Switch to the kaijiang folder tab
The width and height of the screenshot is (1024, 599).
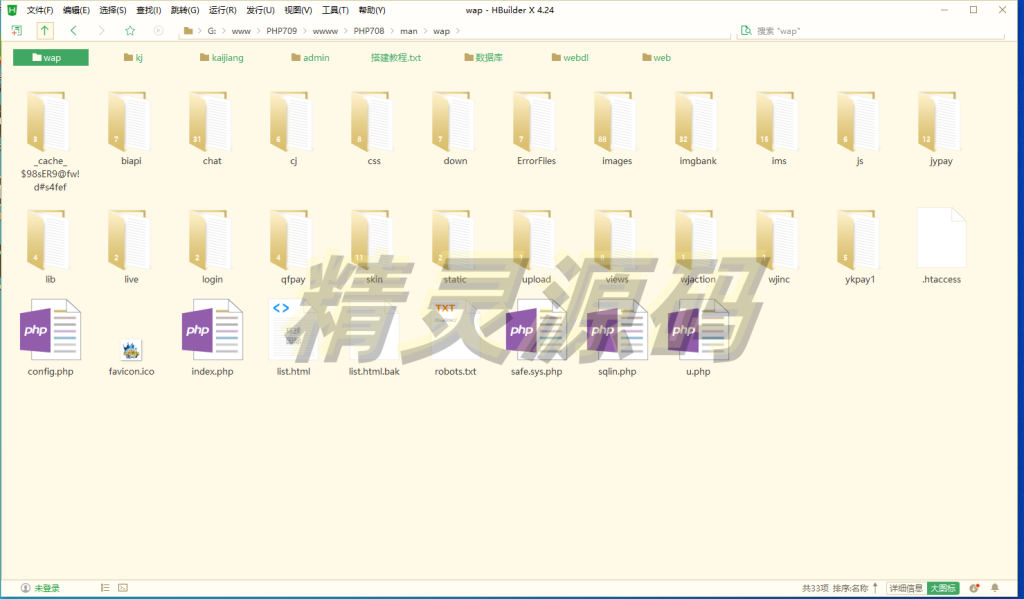(x=221, y=57)
